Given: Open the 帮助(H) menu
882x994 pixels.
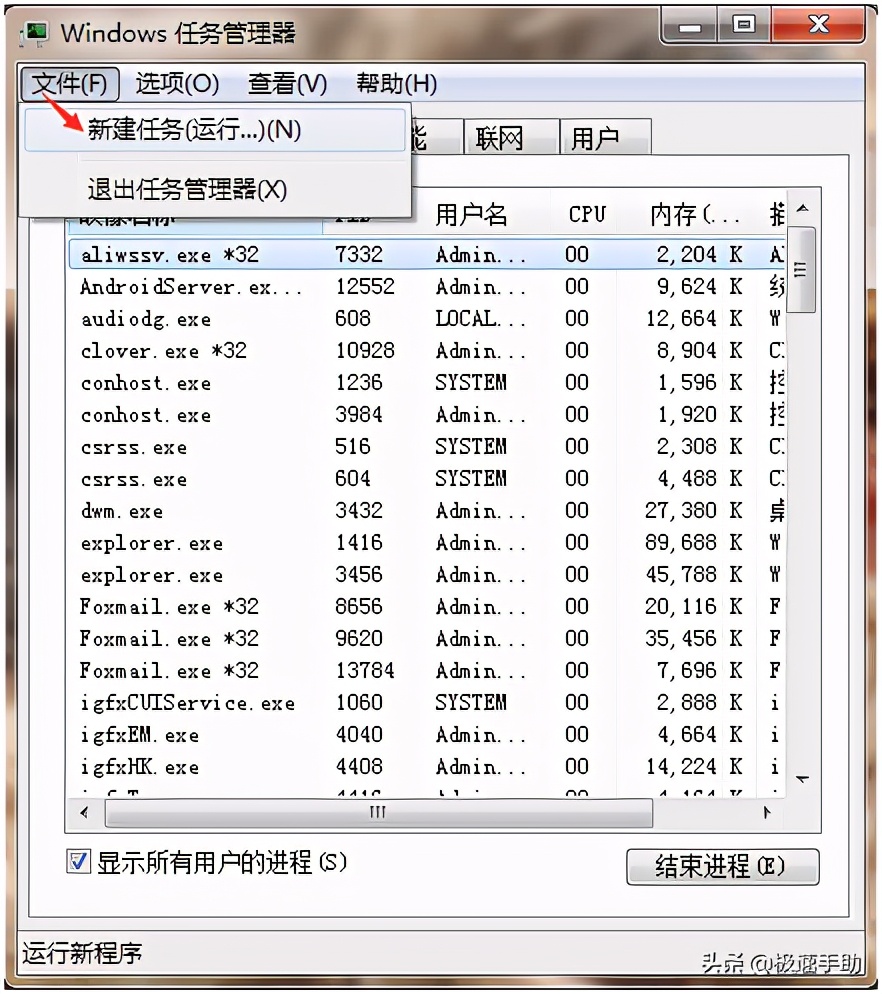Looking at the screenshot, I should [x=394, y=84].
